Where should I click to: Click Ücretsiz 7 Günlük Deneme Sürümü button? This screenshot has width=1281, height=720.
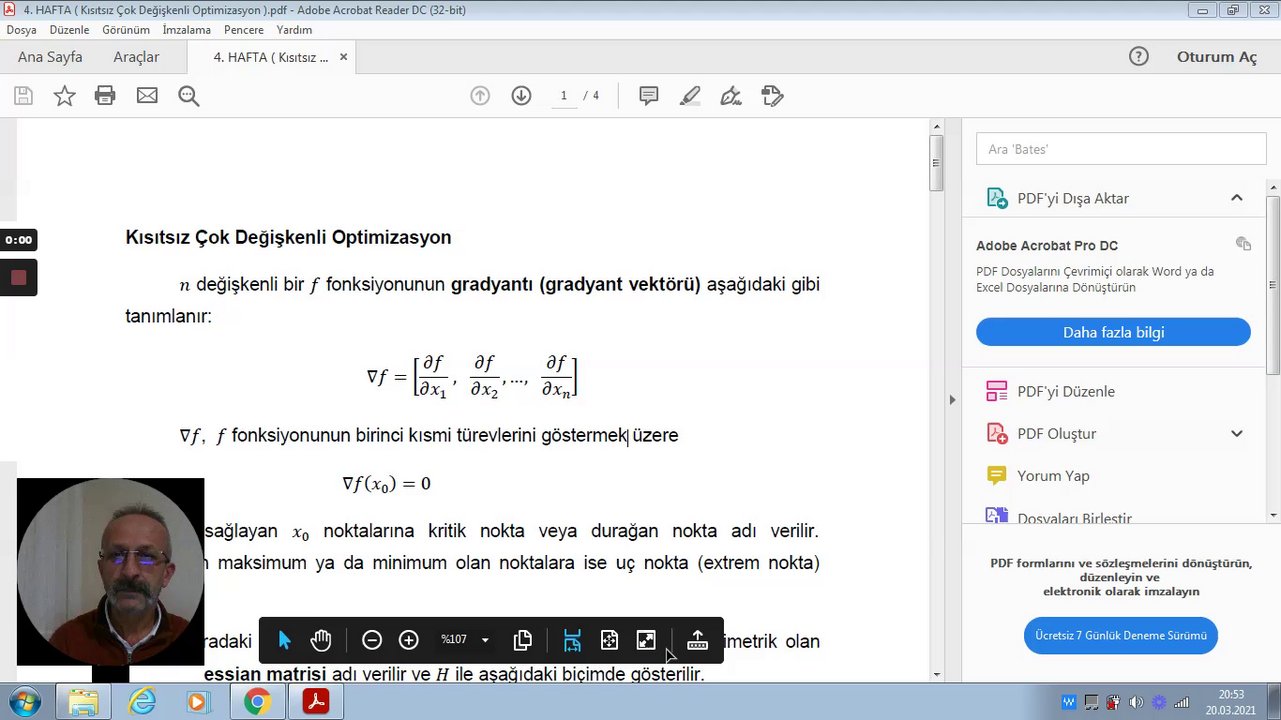coord(1121,635)
